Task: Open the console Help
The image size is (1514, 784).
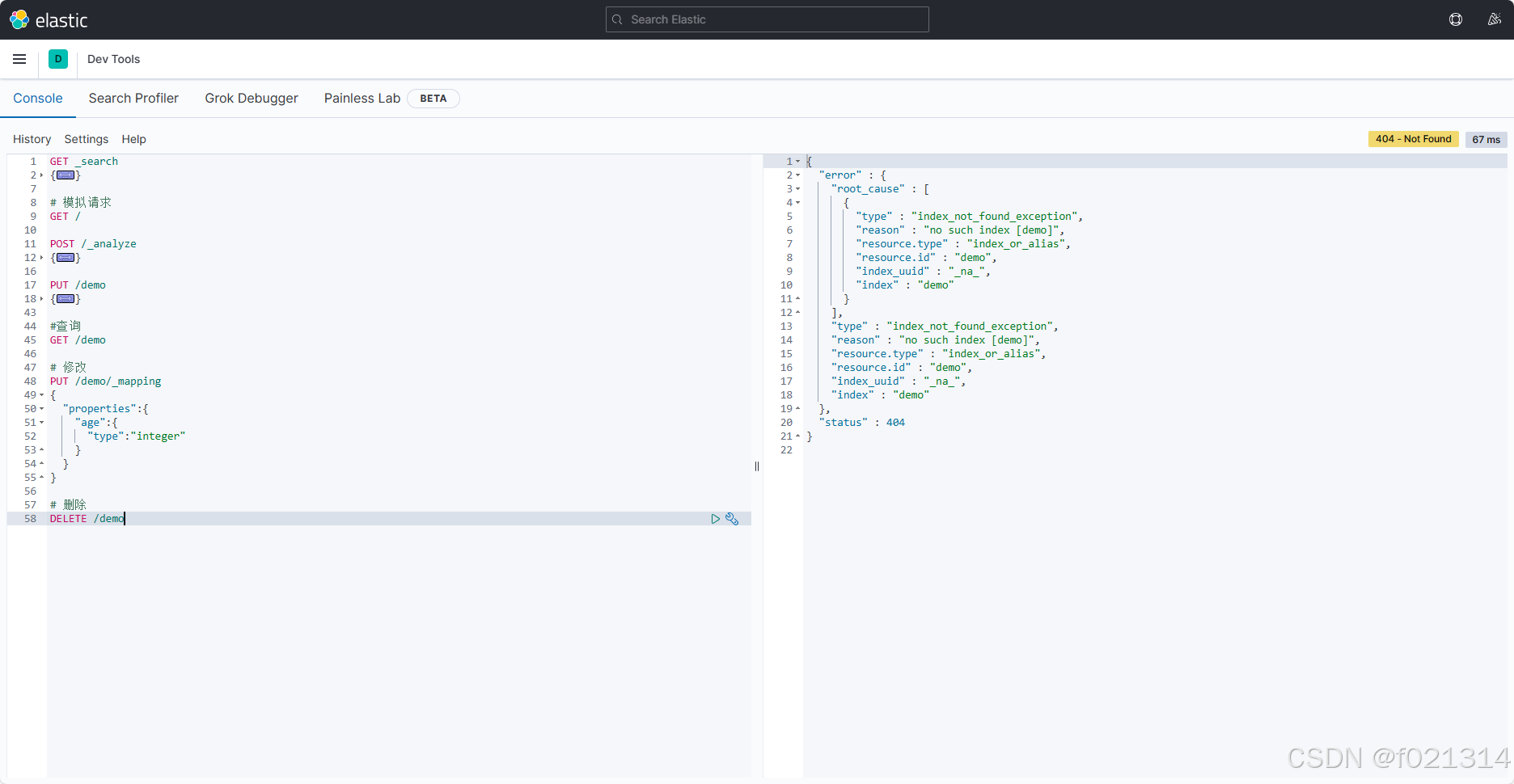Action: [x=133, y=139]
